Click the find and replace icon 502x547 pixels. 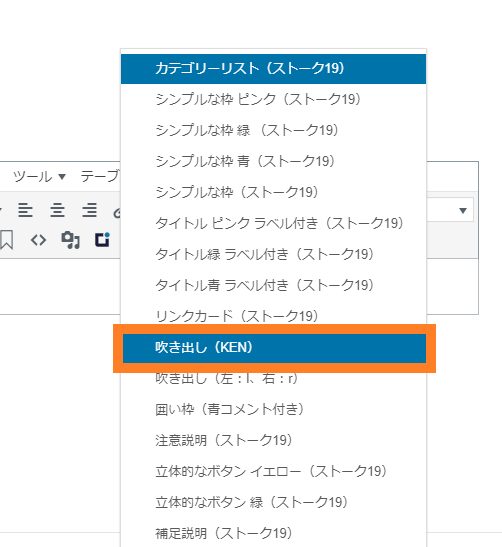(x=70, y=240)
